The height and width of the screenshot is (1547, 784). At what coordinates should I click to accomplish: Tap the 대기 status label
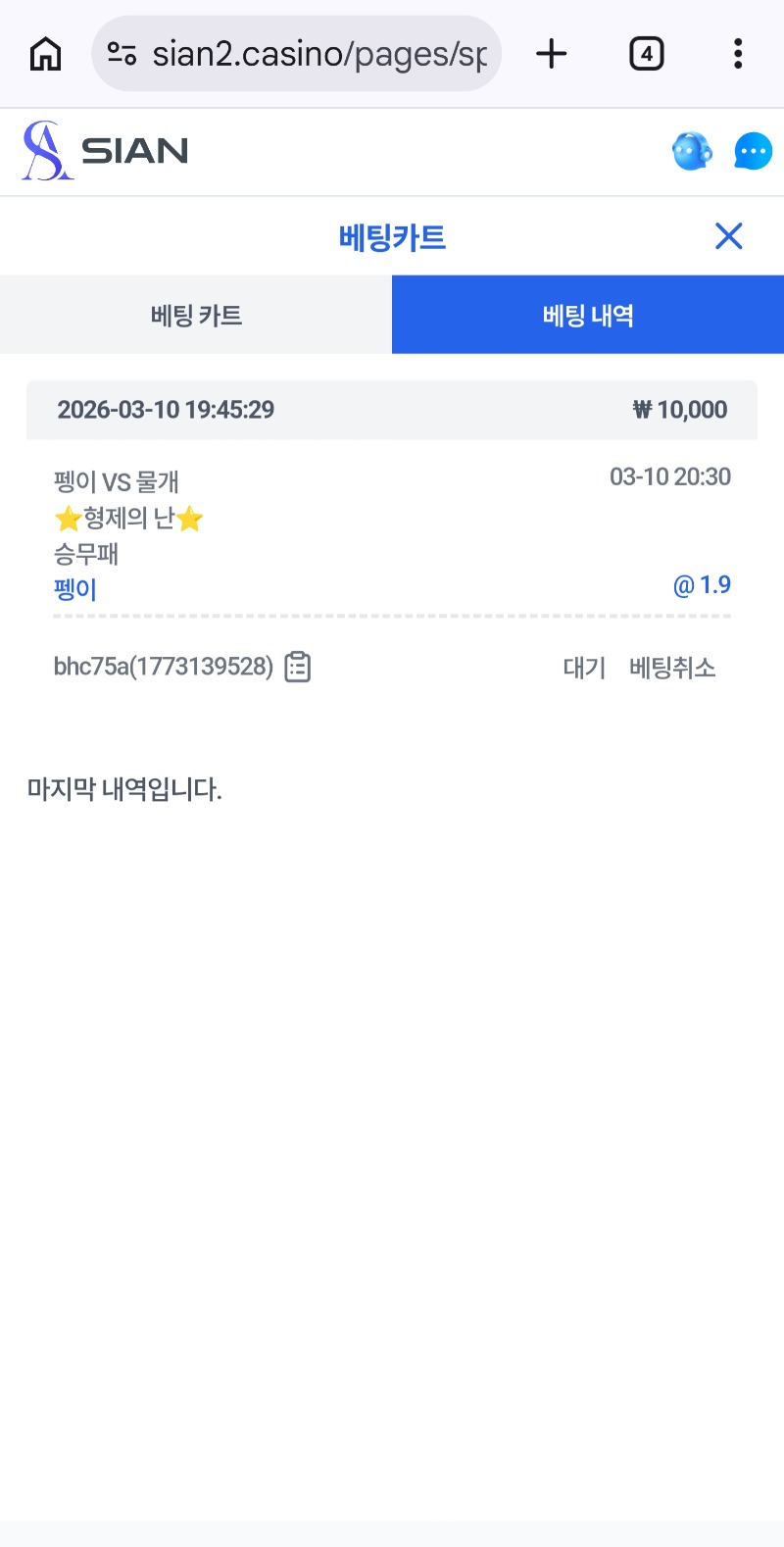[x=584, y=668]
